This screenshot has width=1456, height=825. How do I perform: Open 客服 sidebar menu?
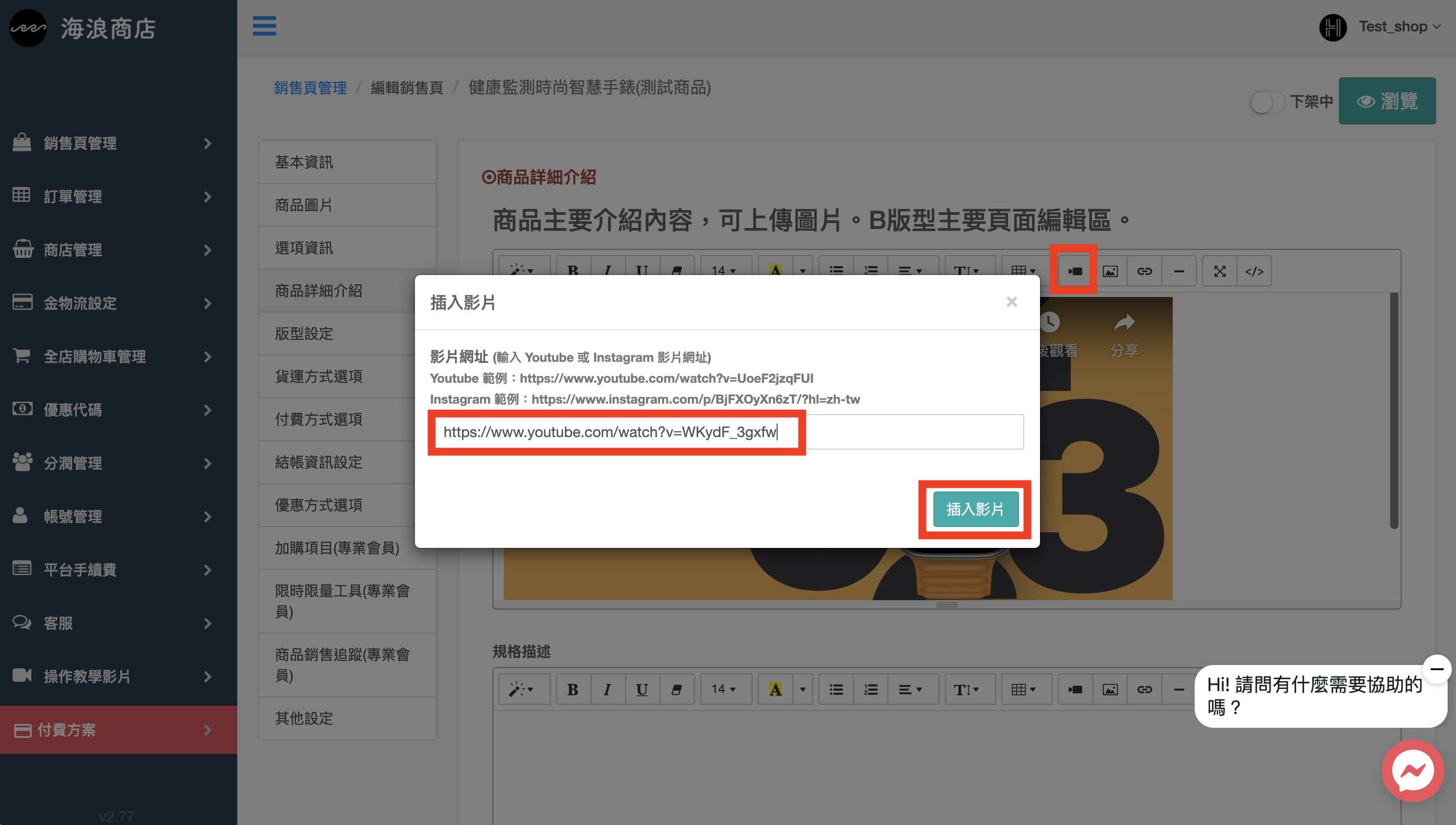(x=118, y=623)
